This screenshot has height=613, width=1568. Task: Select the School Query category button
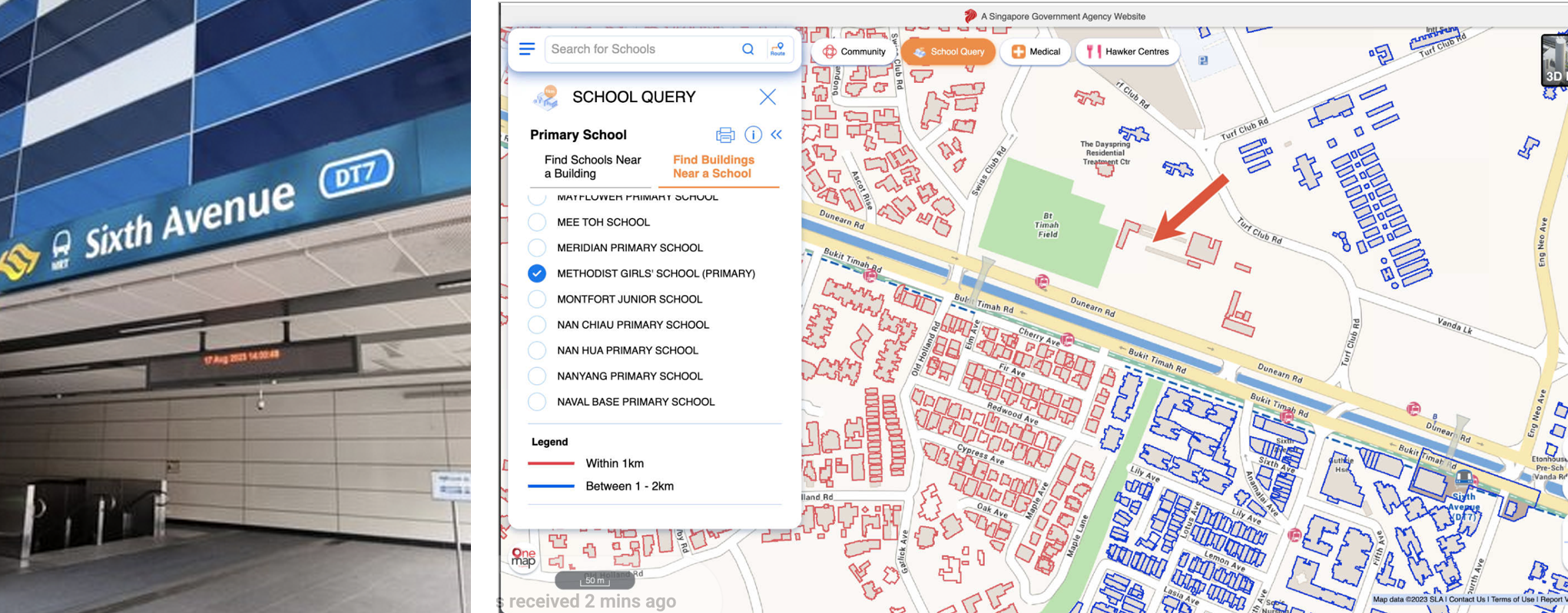(948, 51)
